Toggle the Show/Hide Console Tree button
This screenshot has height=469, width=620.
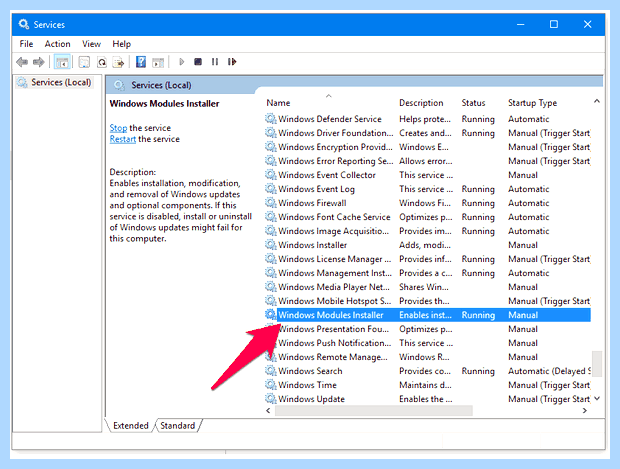62,62
